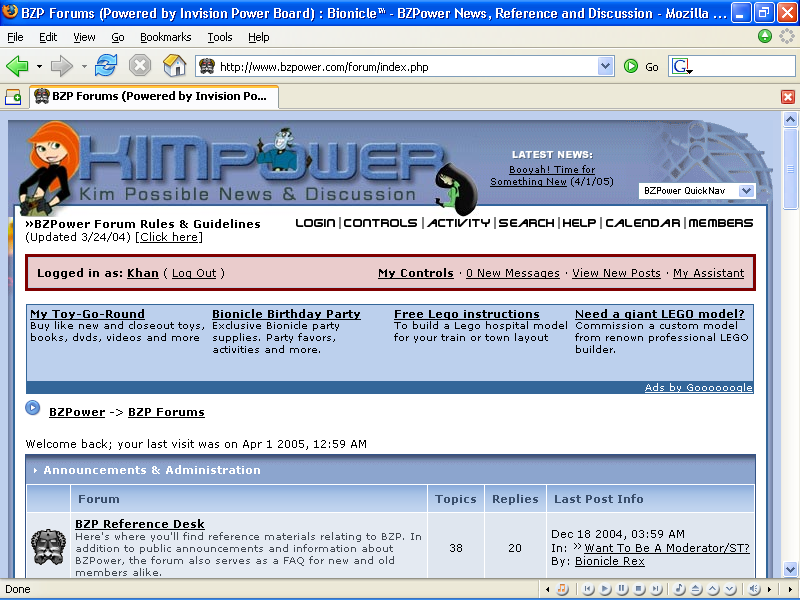Open the Edit menu
Image resolution: width=800 pixels, height=600 pixels.
coord(48,37)
